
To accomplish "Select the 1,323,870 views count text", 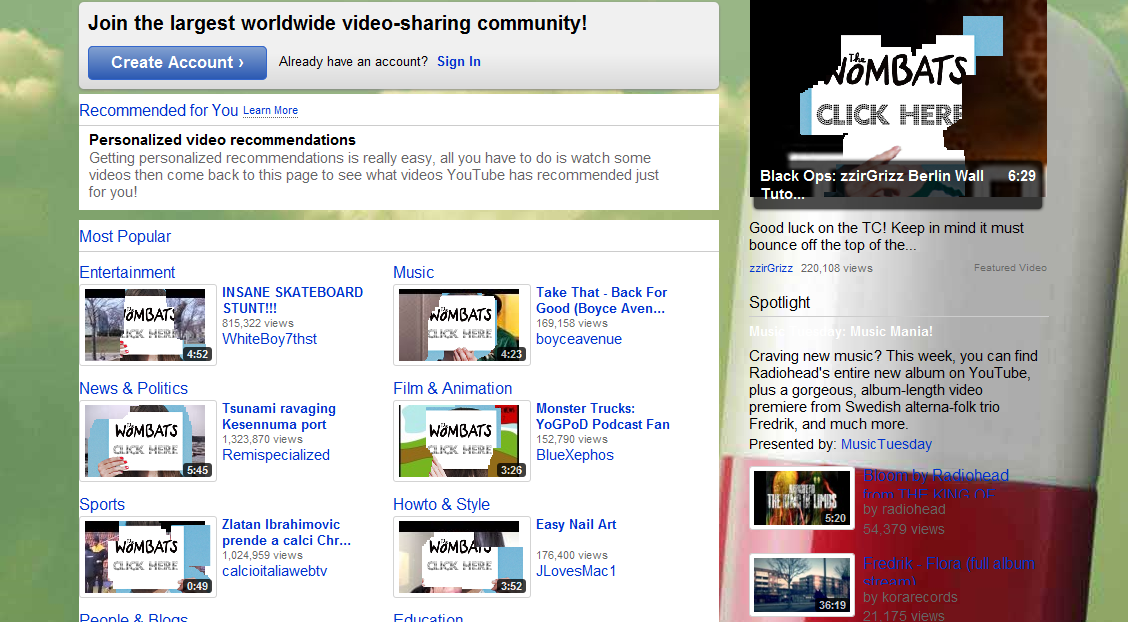I will [263, 439].
